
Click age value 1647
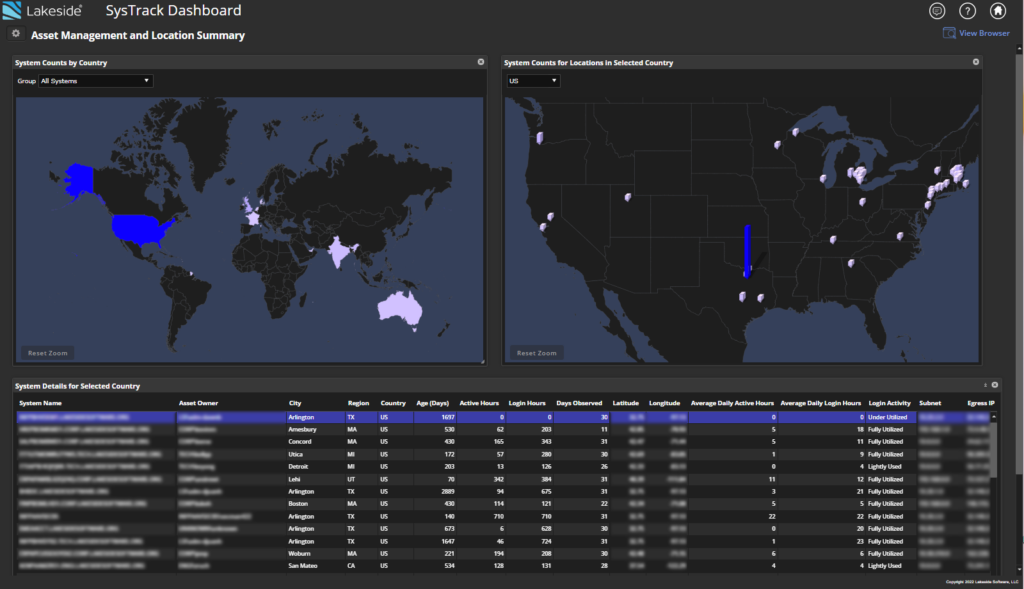[x=447, y=541]
